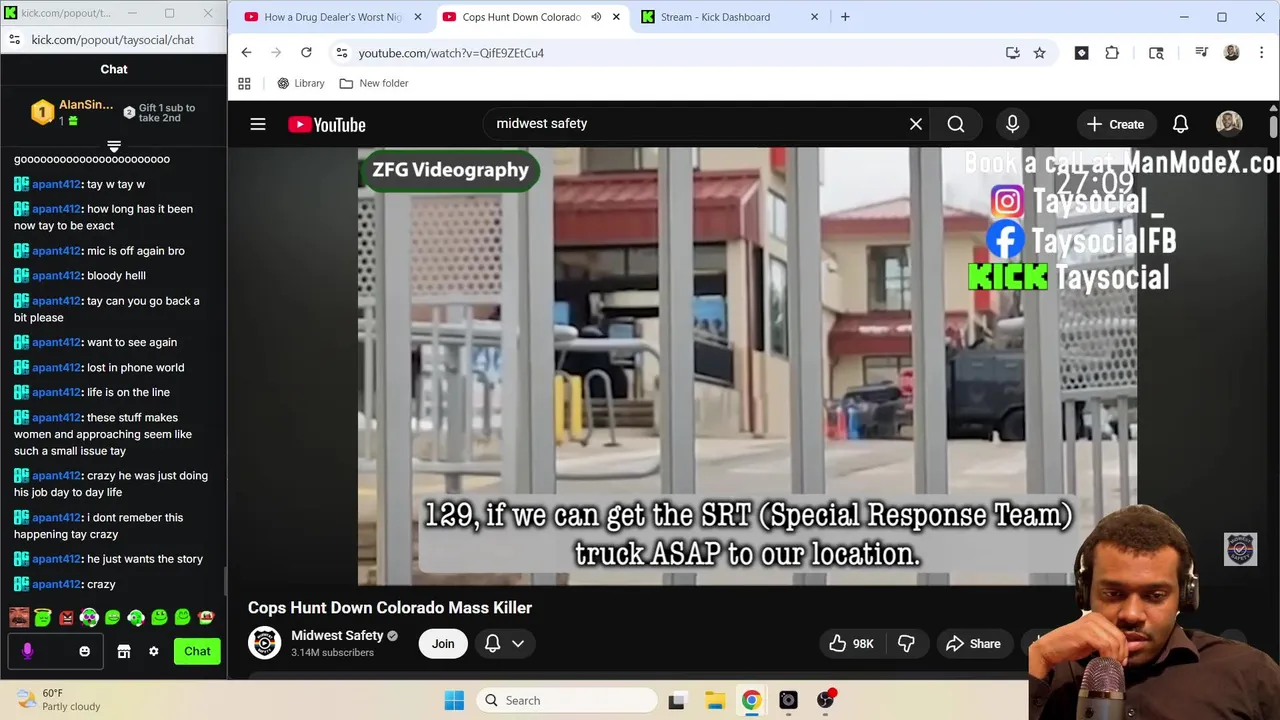Image resolution: width=1280 pixels, height=720 pixels.
Task: Insert the laughing man face emote
Action: point(19,618)
